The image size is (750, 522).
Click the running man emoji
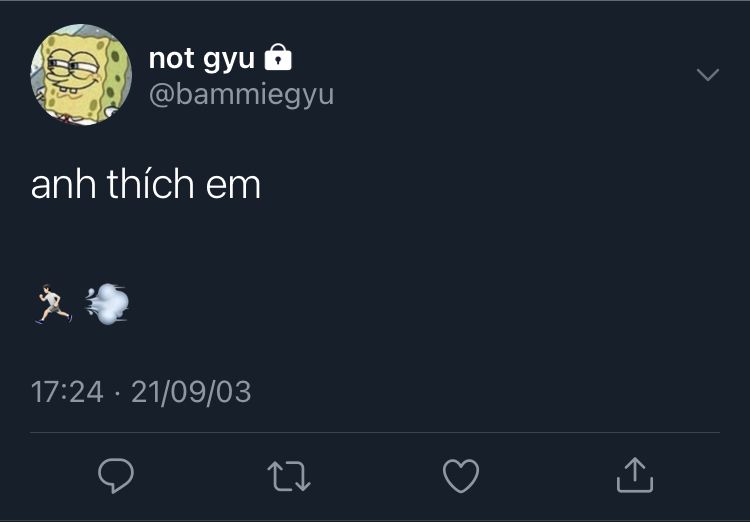coord(54,304)
